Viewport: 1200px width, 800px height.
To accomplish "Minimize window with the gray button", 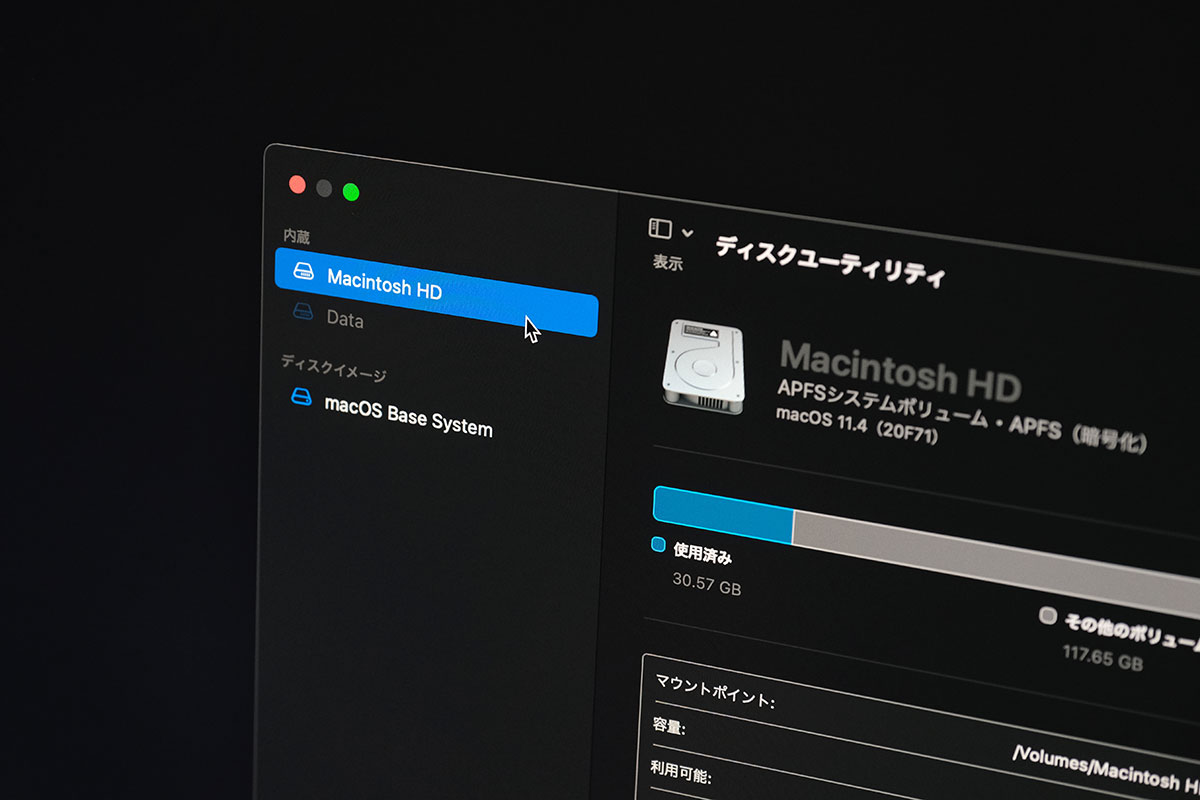I will tap(324, 188).
